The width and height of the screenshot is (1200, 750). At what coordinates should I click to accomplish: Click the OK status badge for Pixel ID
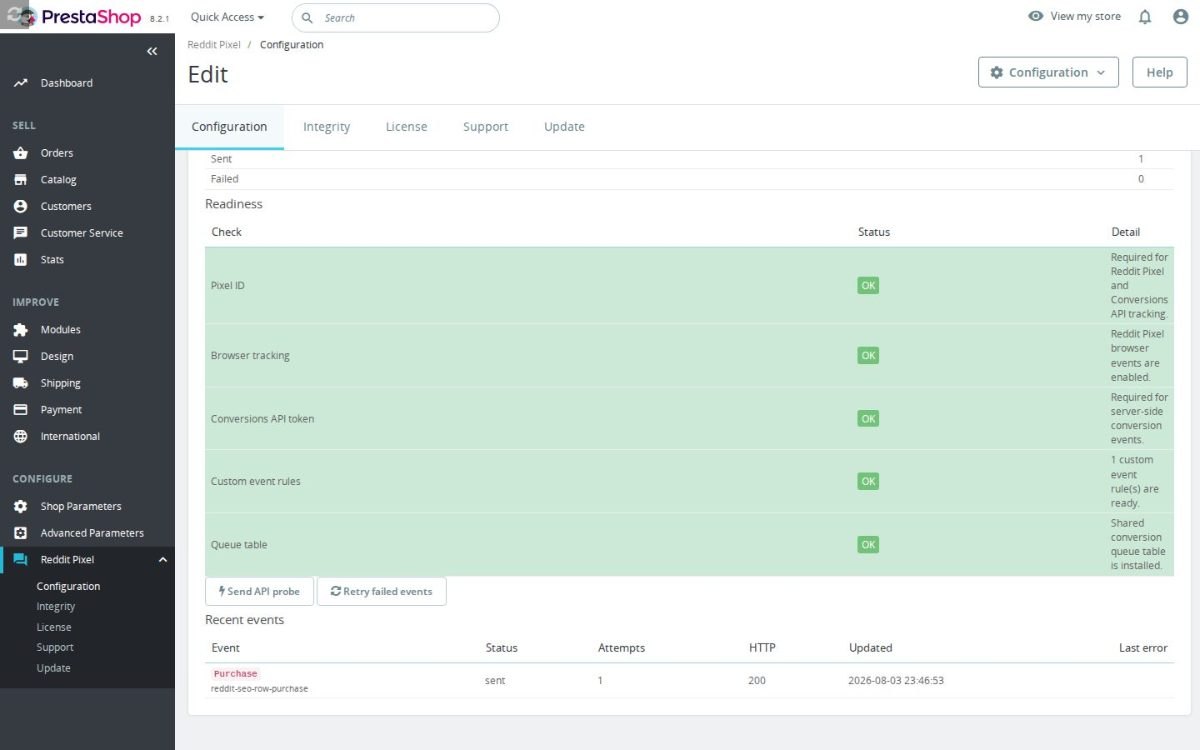click(868, 285)
